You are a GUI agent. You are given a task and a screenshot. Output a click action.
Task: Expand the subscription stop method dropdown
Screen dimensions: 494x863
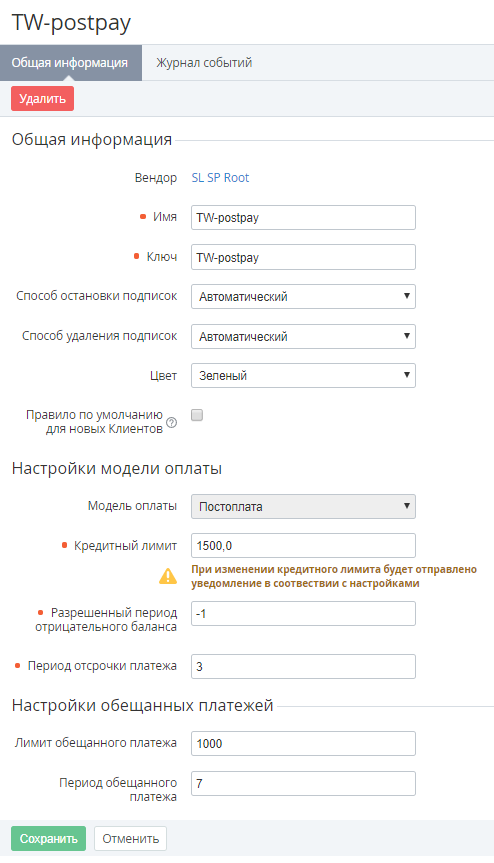pos(303,296)
